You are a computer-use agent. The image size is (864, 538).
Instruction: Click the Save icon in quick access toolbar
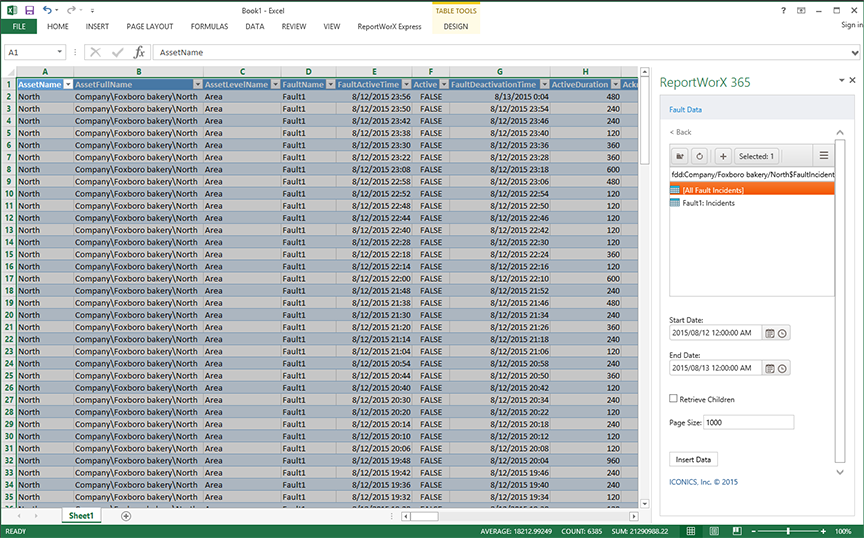(29, 9)
